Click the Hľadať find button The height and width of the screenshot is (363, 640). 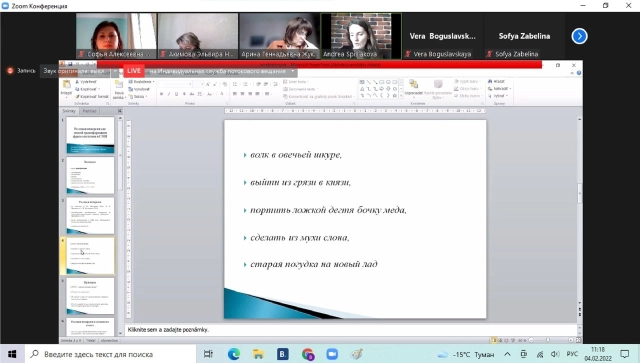[x=497, y=81]
